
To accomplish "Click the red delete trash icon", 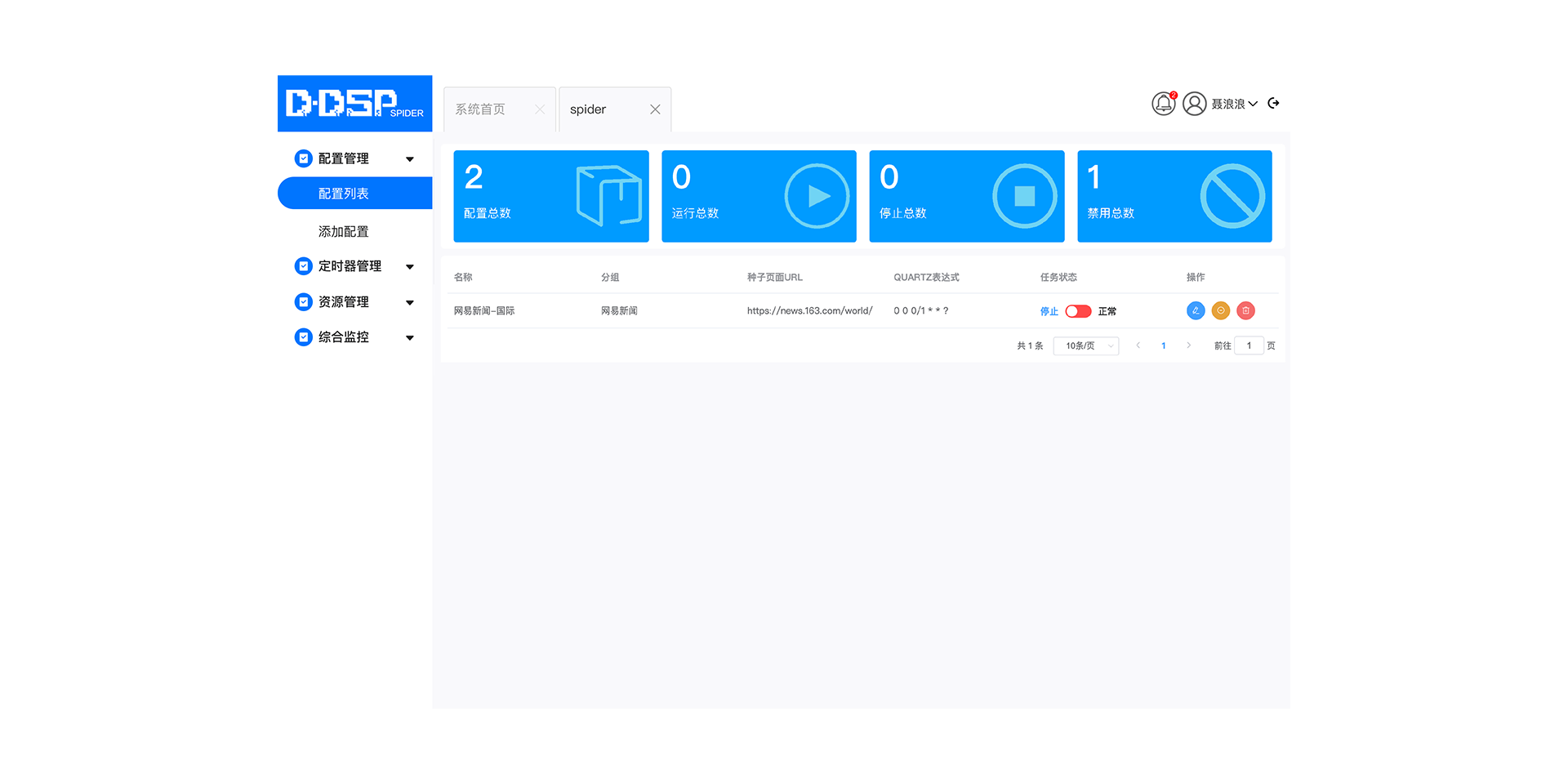I will click(x=1245, y=311).
